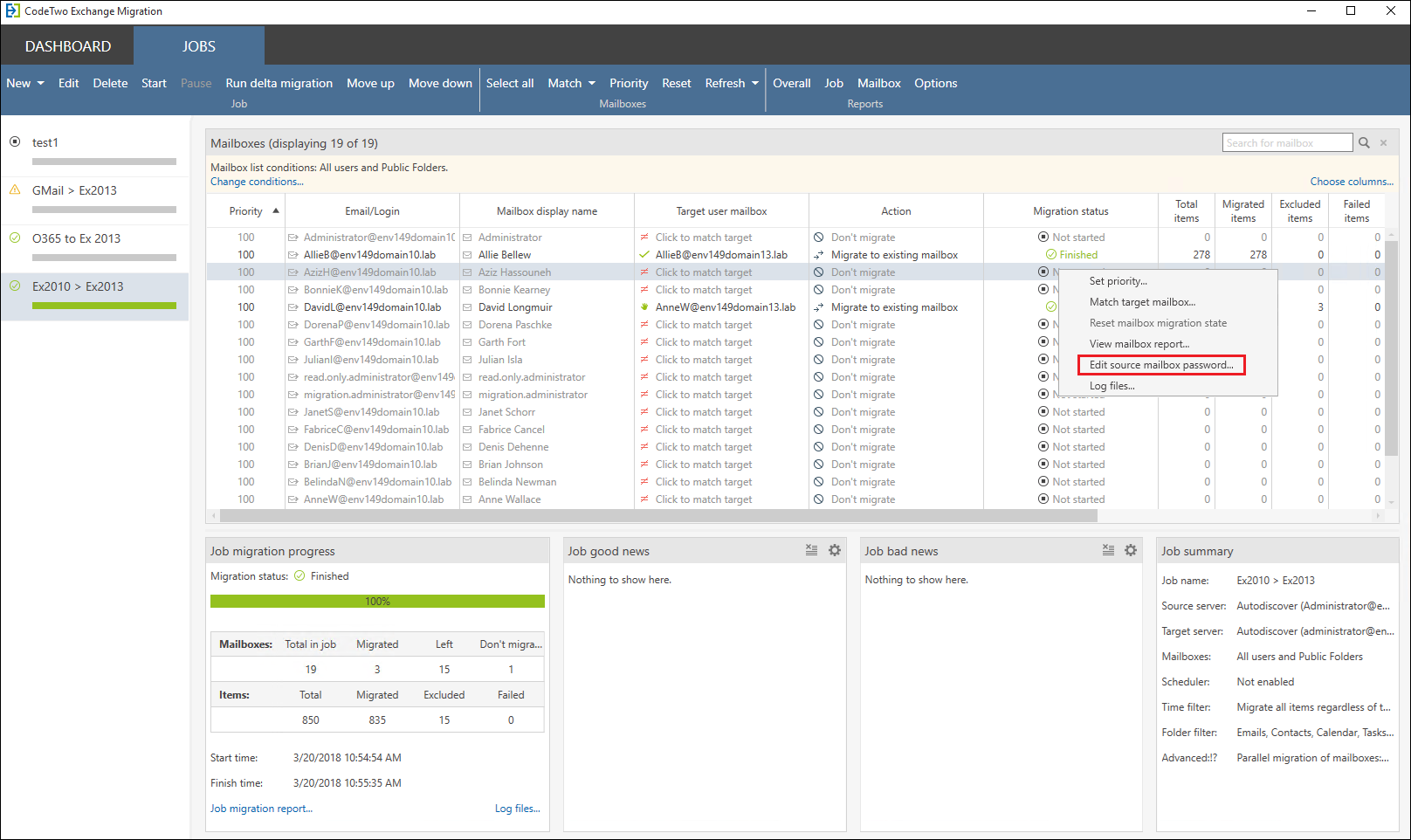Sort by Migration status column header

click(1070, 211)
